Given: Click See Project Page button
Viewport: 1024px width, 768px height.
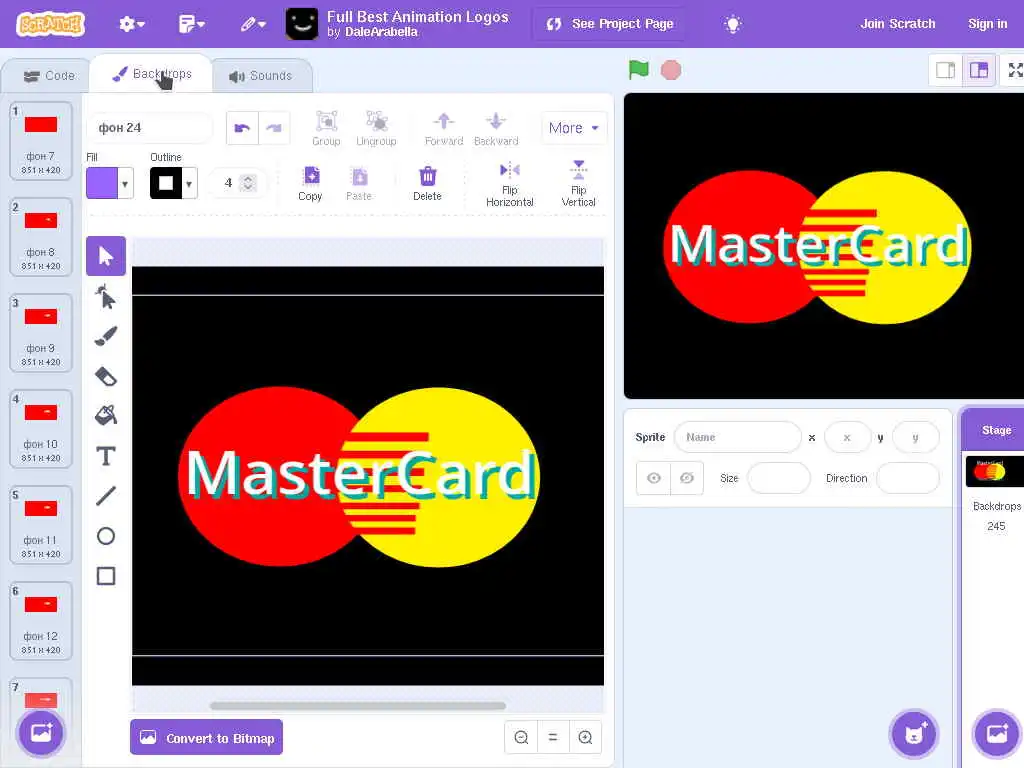Looking at the screenshot, I should pos(610,24).
